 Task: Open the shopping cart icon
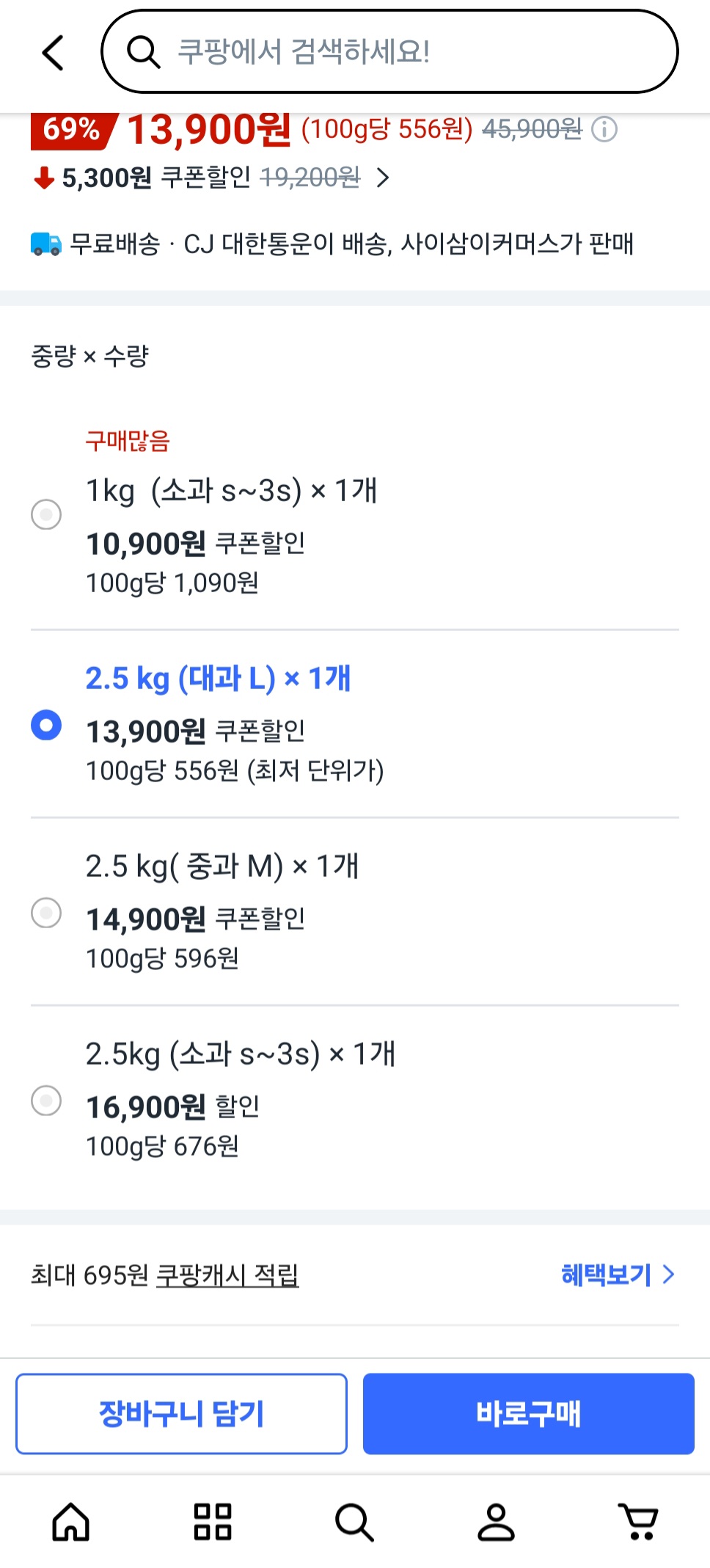point(638,1522)
